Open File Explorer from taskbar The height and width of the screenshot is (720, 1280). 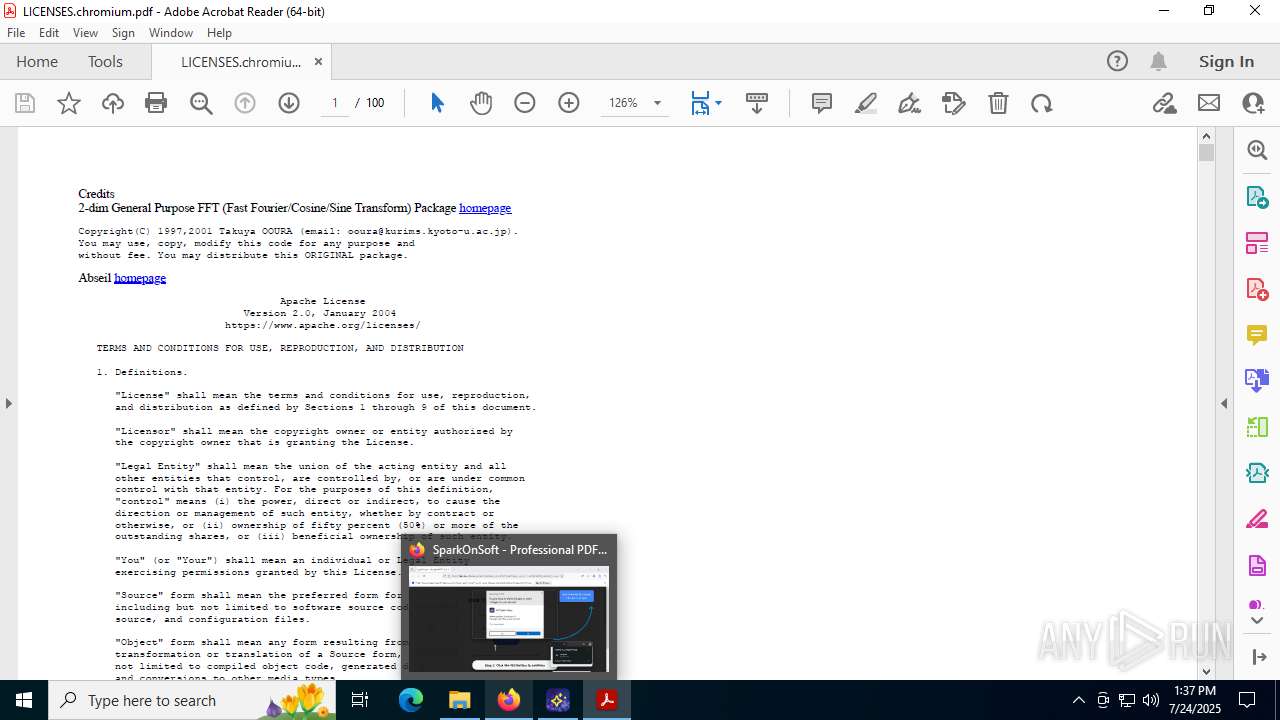[460, 700]
